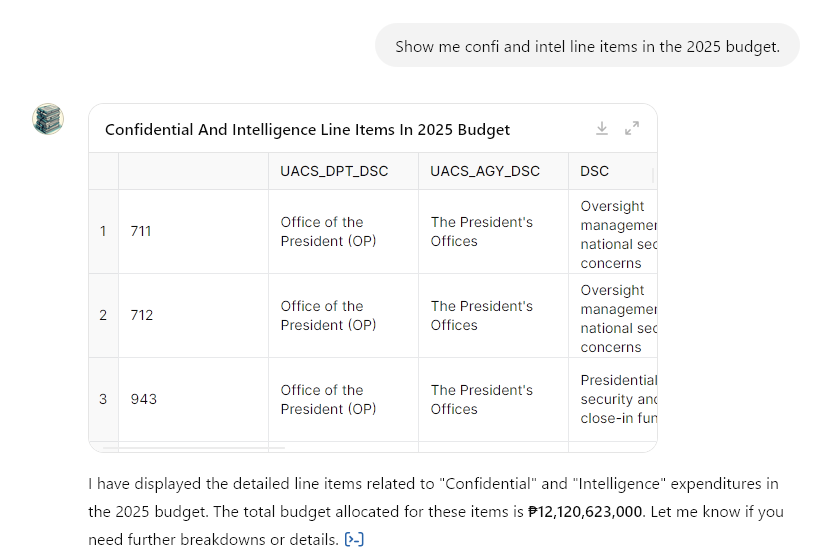827x551 pixels.
Task: Select the UACS_DPT_DSC column header
Action: (343, 171)
